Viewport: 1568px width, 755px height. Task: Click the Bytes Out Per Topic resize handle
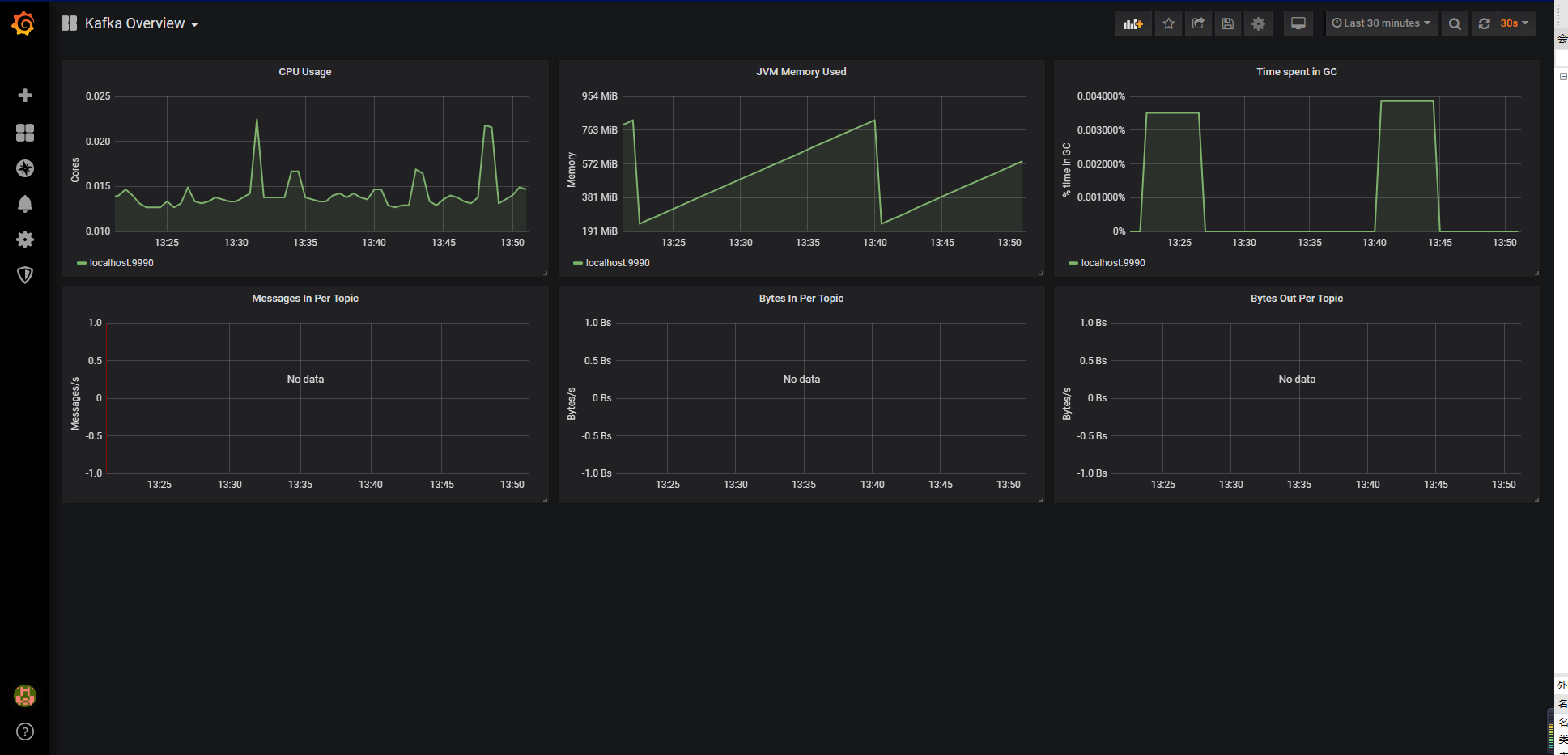[1536, 499]
